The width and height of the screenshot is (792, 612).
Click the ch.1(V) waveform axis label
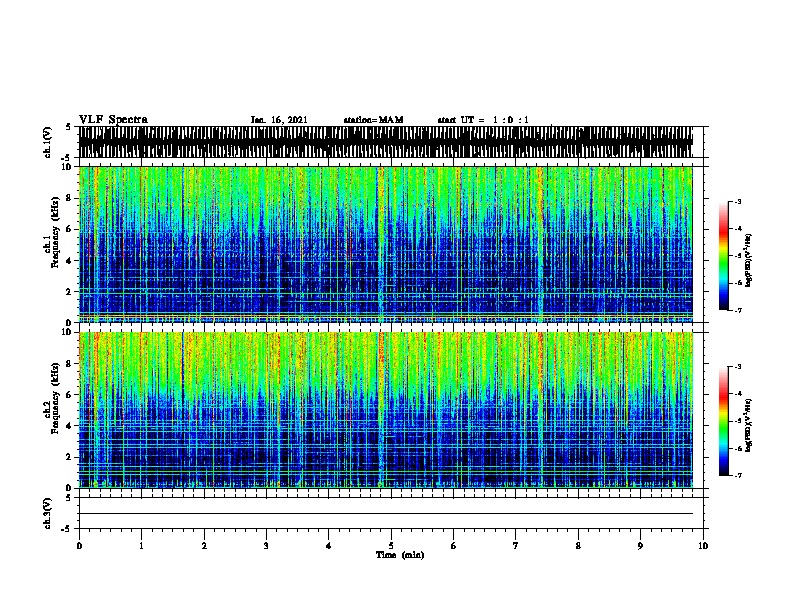point(47,142)
